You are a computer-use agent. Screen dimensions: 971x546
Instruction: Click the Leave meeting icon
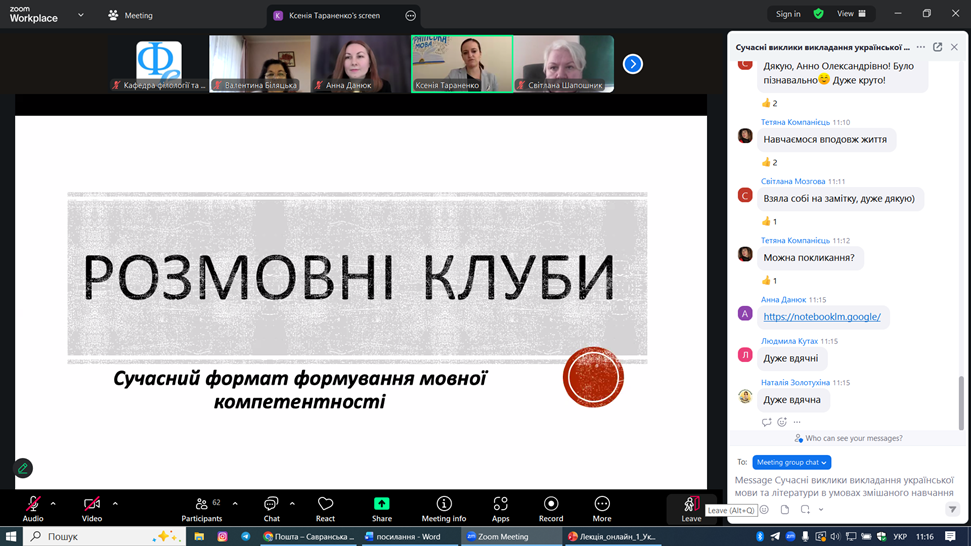coord(691,506)
